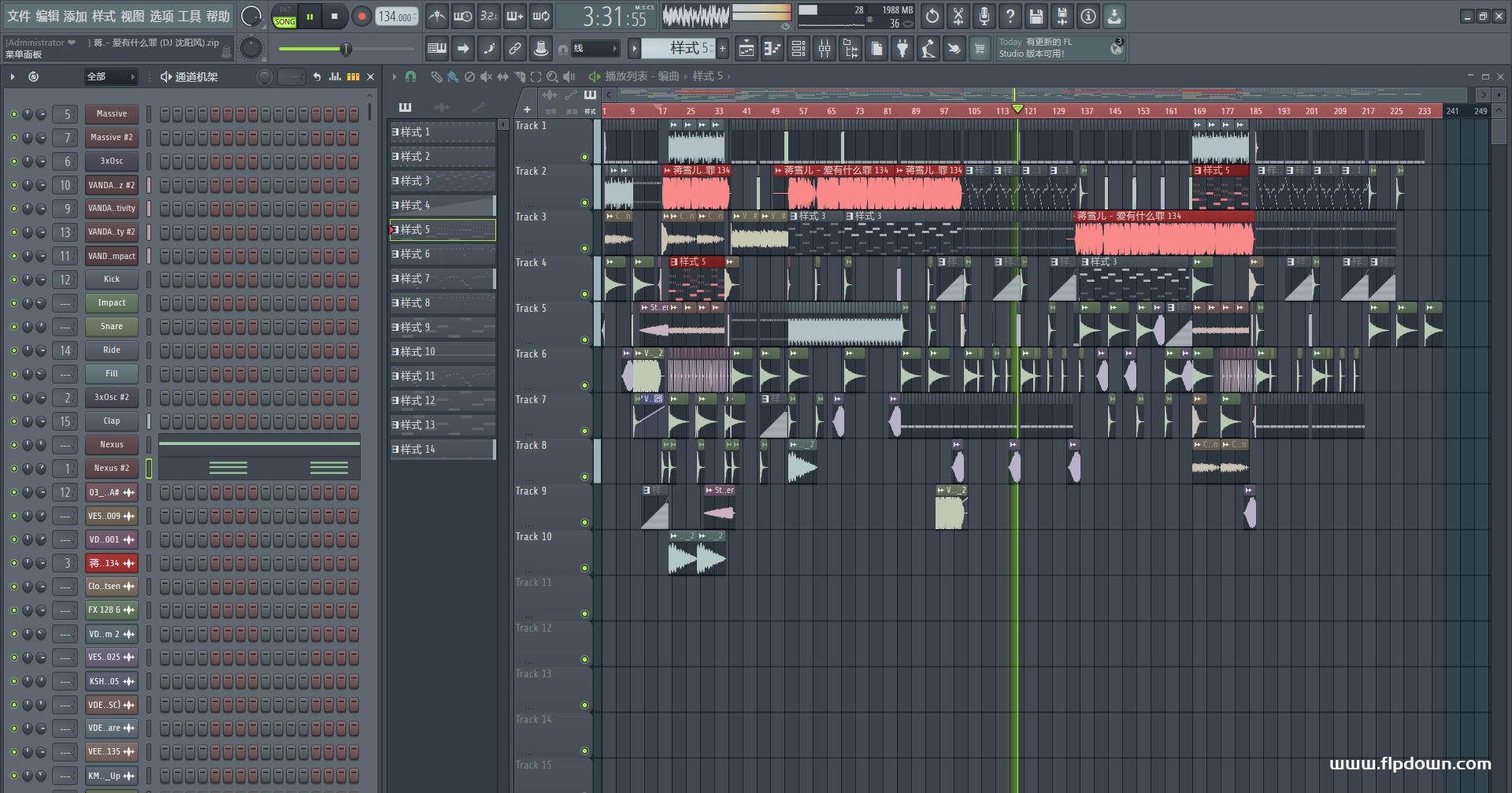Viewport: 1512px width, 793px height.
Task: Open the 样式 5 breadcrumb in playlist title
Action: click(x=707, y=76)
